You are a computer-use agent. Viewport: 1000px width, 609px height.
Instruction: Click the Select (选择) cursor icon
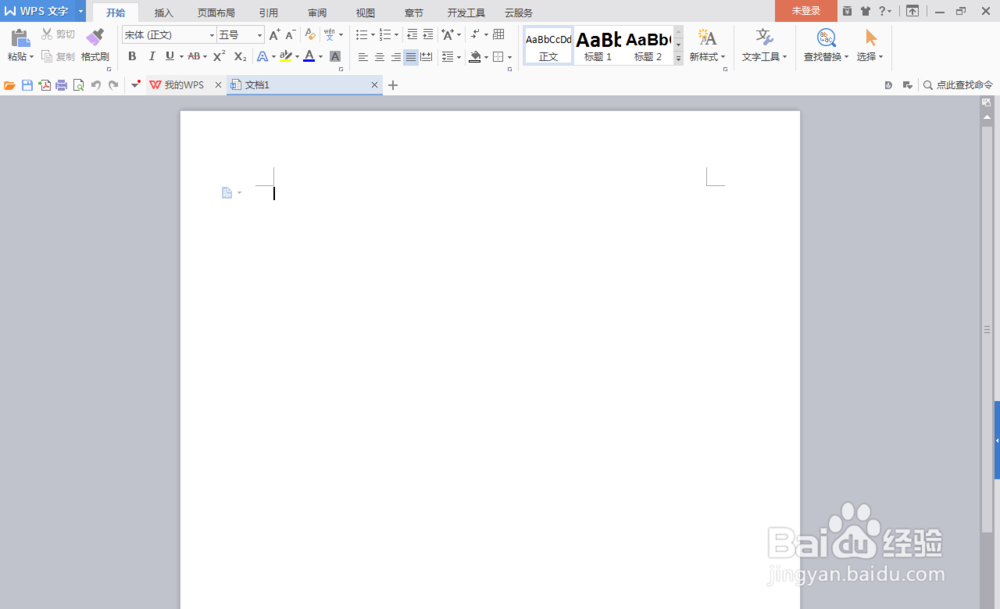pos(871,38)
